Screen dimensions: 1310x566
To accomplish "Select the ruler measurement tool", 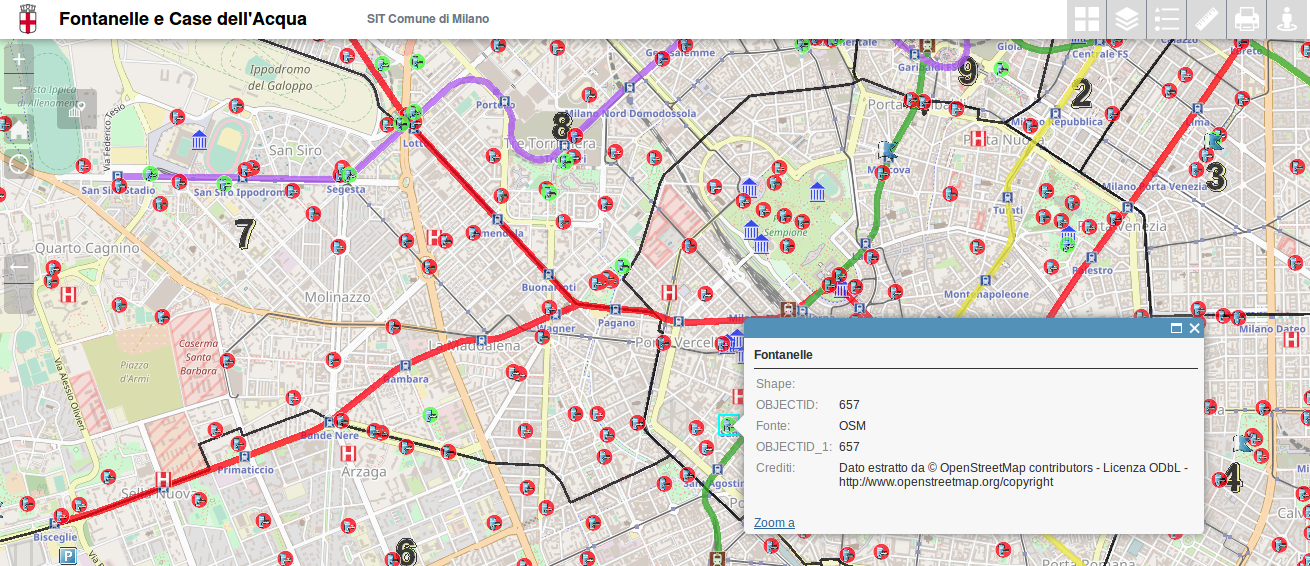I will click(1207, 19).
